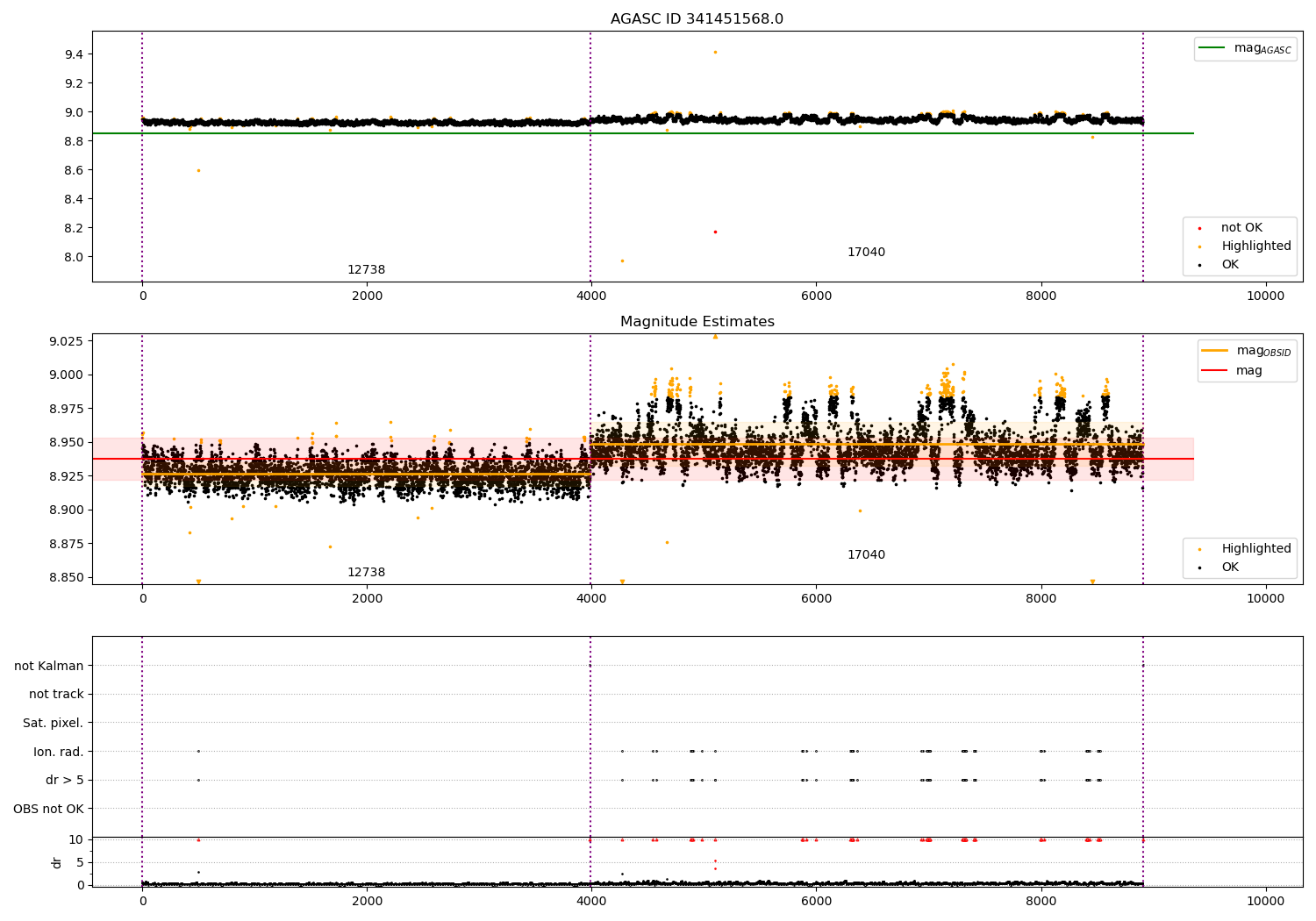Screen dimensions: 1316x921
Task: Click the 'OBS not OK' axis label
Action: (x=48, y=809)
